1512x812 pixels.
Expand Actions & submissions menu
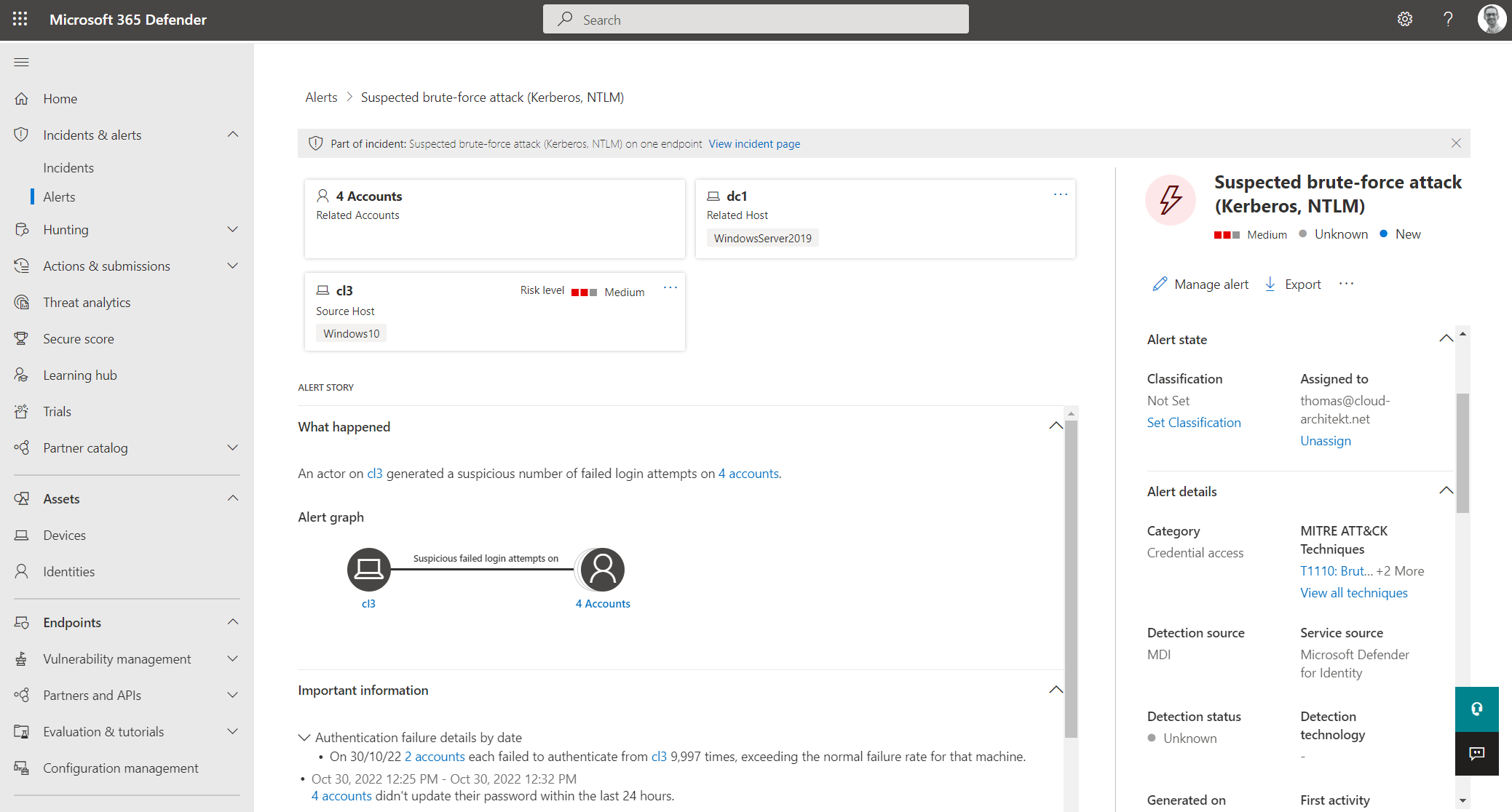click(233, 266)
